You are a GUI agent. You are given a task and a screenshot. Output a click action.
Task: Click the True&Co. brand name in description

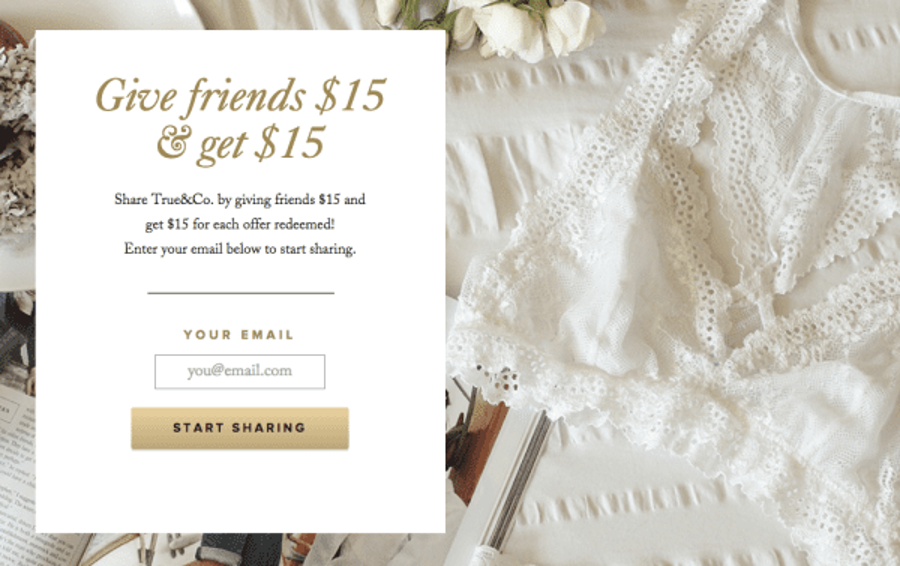tap(182, 200)
